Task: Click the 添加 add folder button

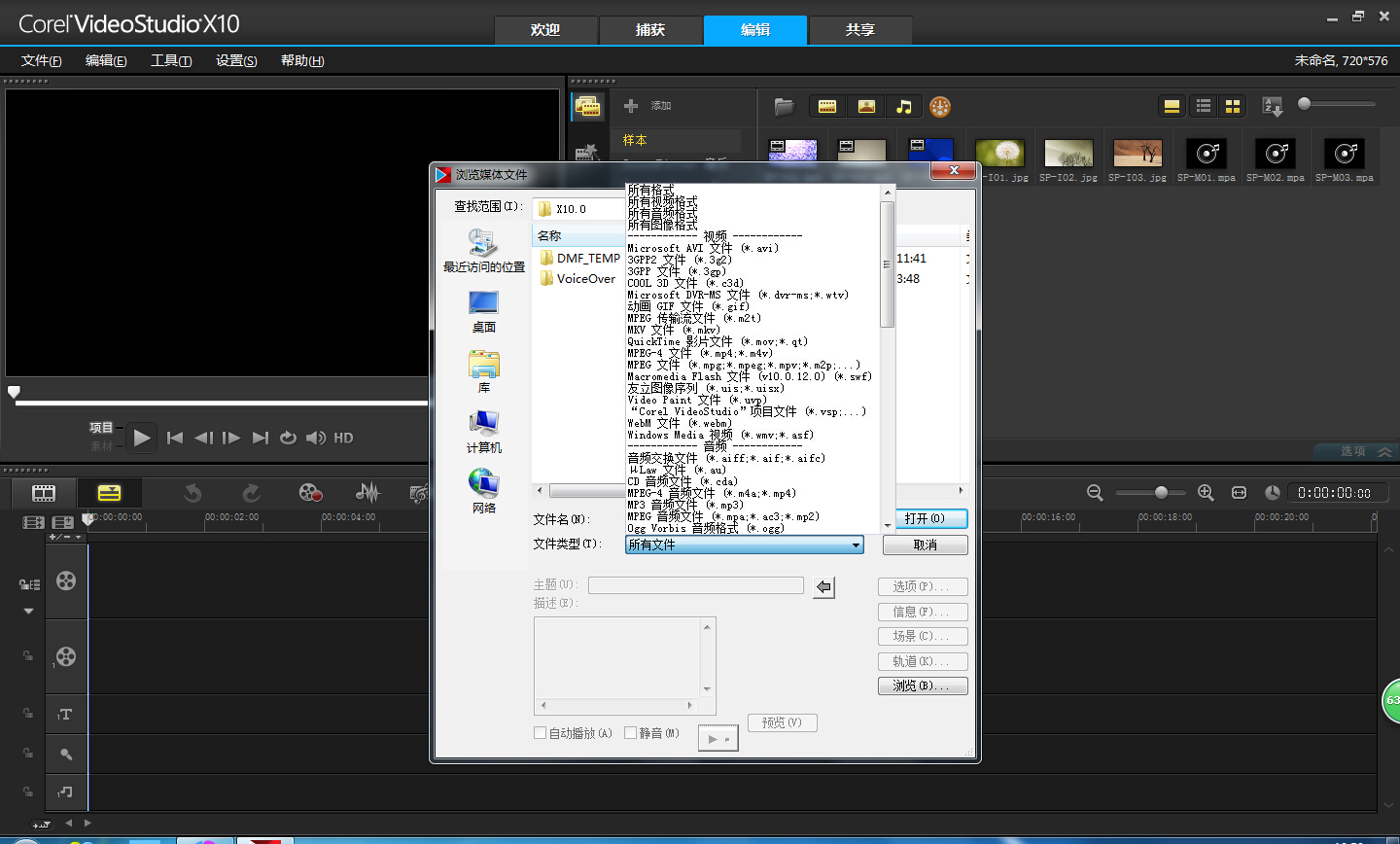Action: coord(648,106)
